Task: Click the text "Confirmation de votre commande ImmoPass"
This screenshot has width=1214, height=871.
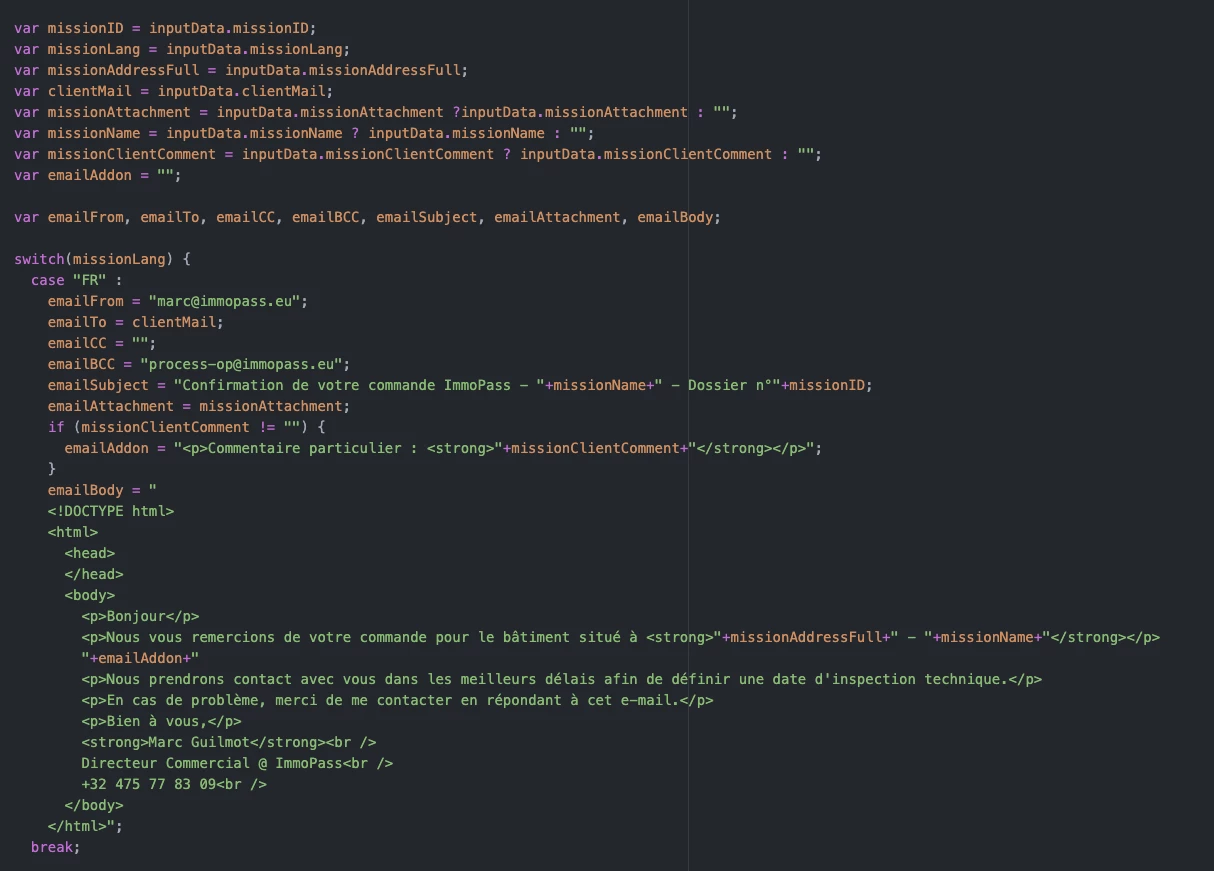Action: 347,385
